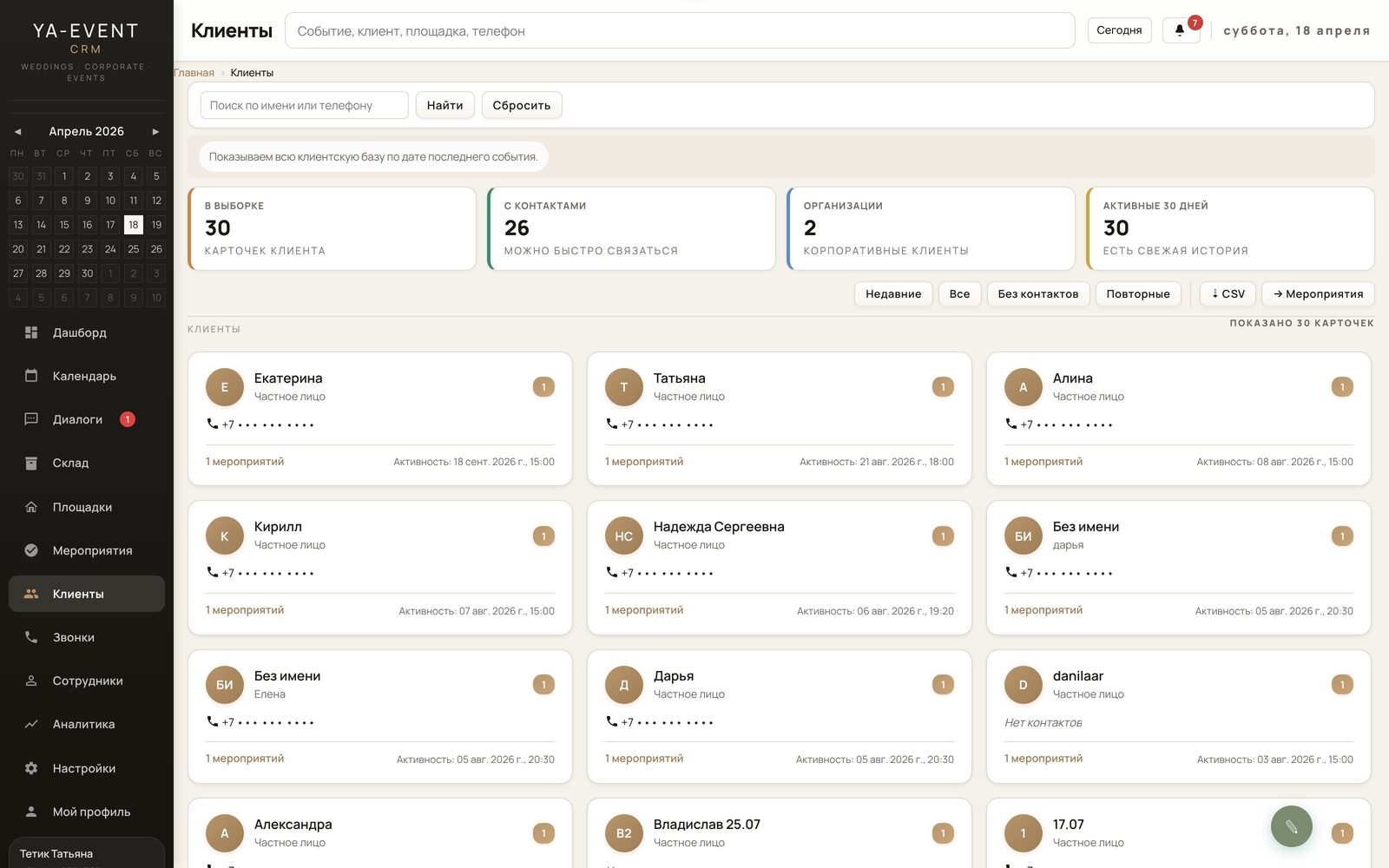Filter Повторные clients
The image size is (1389, 868).
click(x=1138, y=294)
